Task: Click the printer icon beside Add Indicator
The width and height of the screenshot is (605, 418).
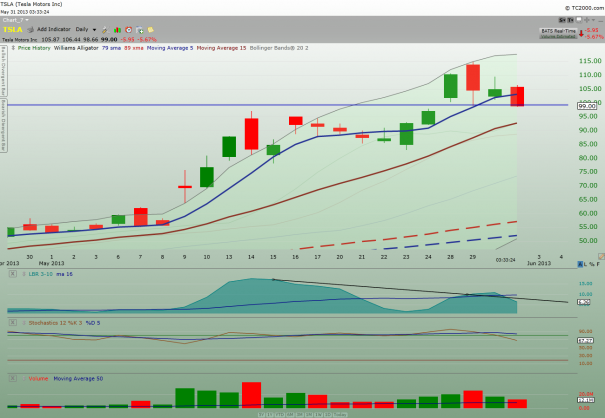Action: click(30, 30)
